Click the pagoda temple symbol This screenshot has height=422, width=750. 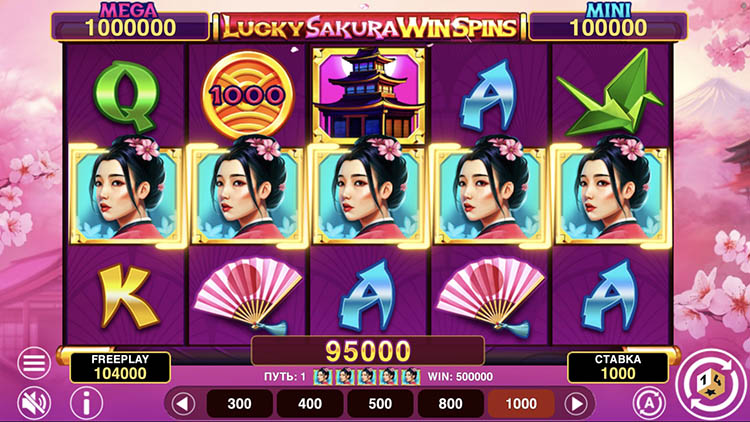[x=369, y=94]
